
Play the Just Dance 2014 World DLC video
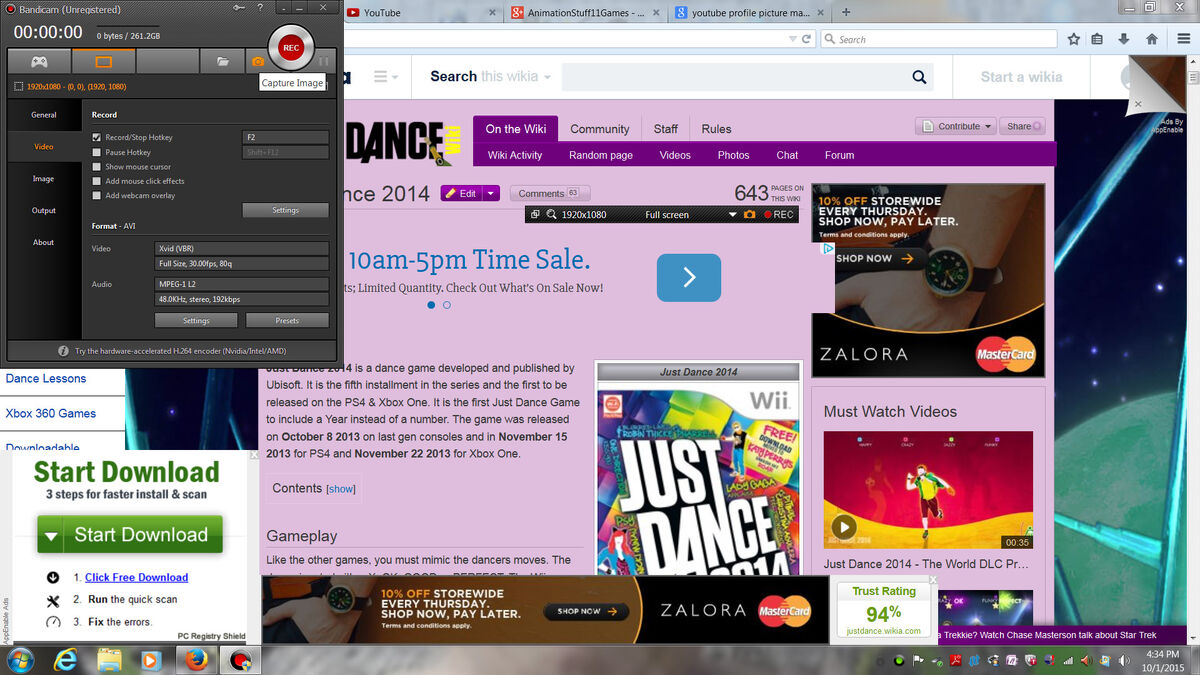pos(844,527)
